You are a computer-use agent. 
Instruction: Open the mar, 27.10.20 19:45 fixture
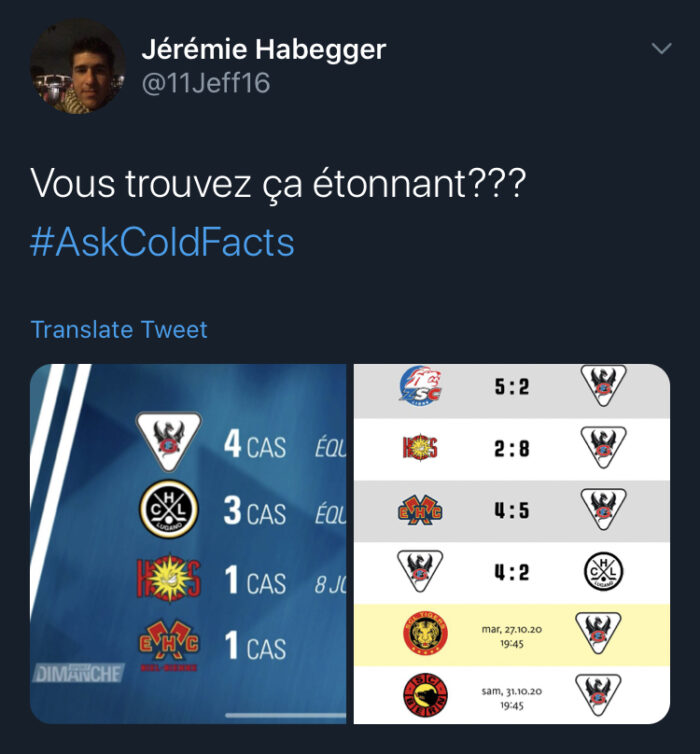click(x=512, y=635)
